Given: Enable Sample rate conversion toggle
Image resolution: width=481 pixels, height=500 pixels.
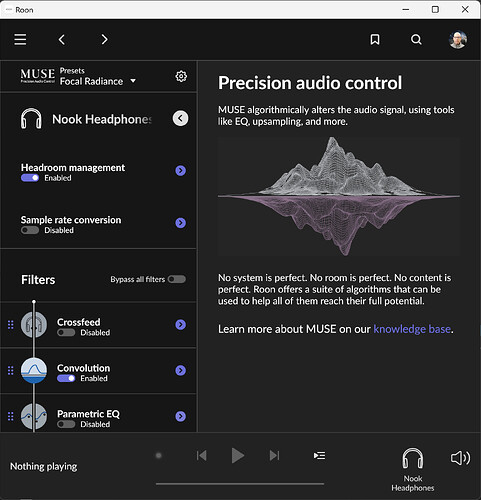Looking at the screenshot, I should coord(30,230).
